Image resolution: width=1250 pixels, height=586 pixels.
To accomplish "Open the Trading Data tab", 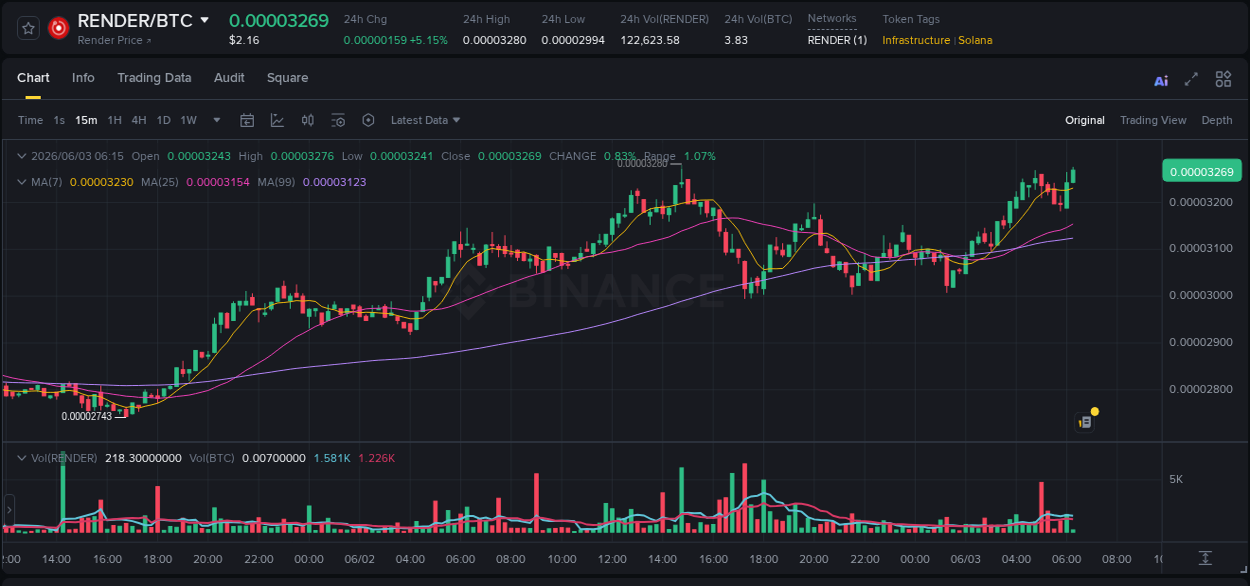I will 154,78.
